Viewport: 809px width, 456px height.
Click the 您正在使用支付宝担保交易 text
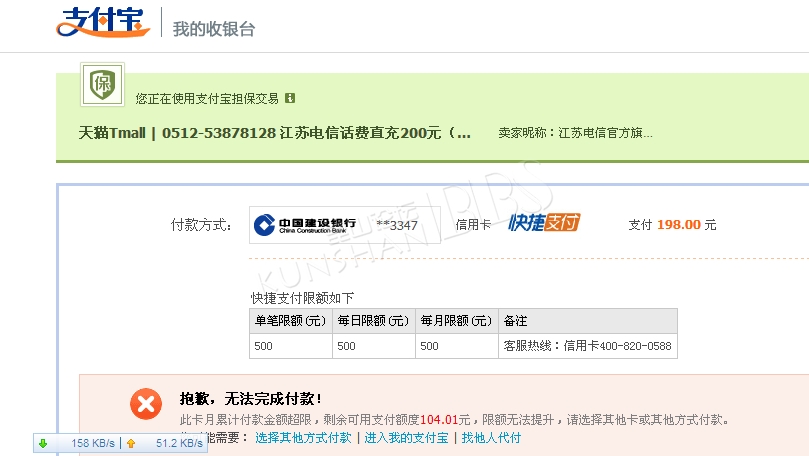pos(207,99)
